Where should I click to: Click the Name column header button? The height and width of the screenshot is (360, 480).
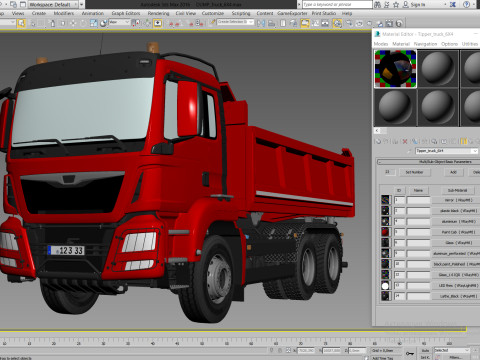coord(418,190)
